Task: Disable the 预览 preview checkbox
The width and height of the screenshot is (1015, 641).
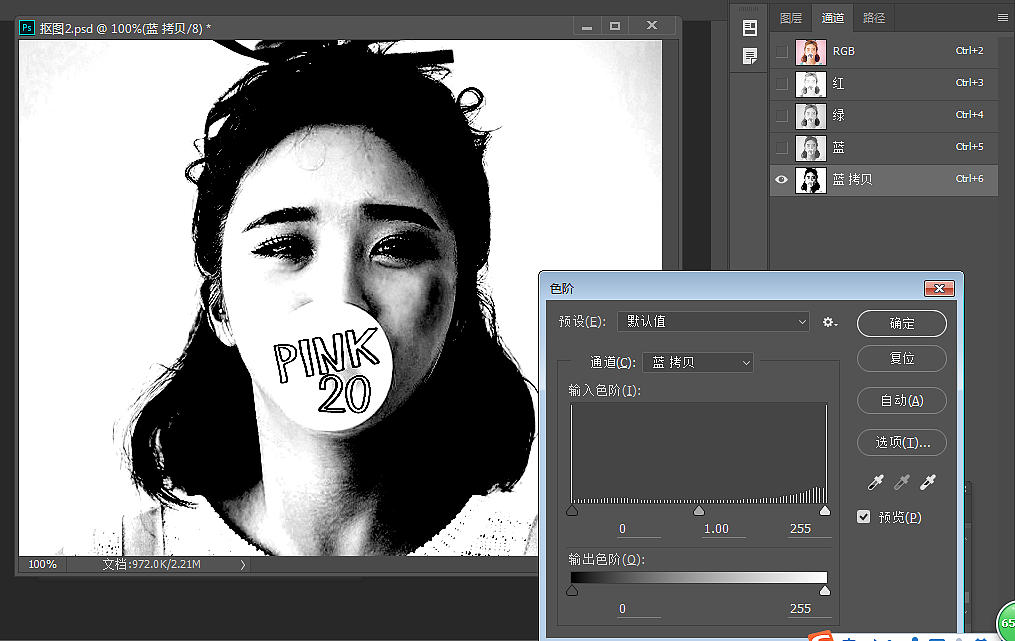Action: [863, 516]
